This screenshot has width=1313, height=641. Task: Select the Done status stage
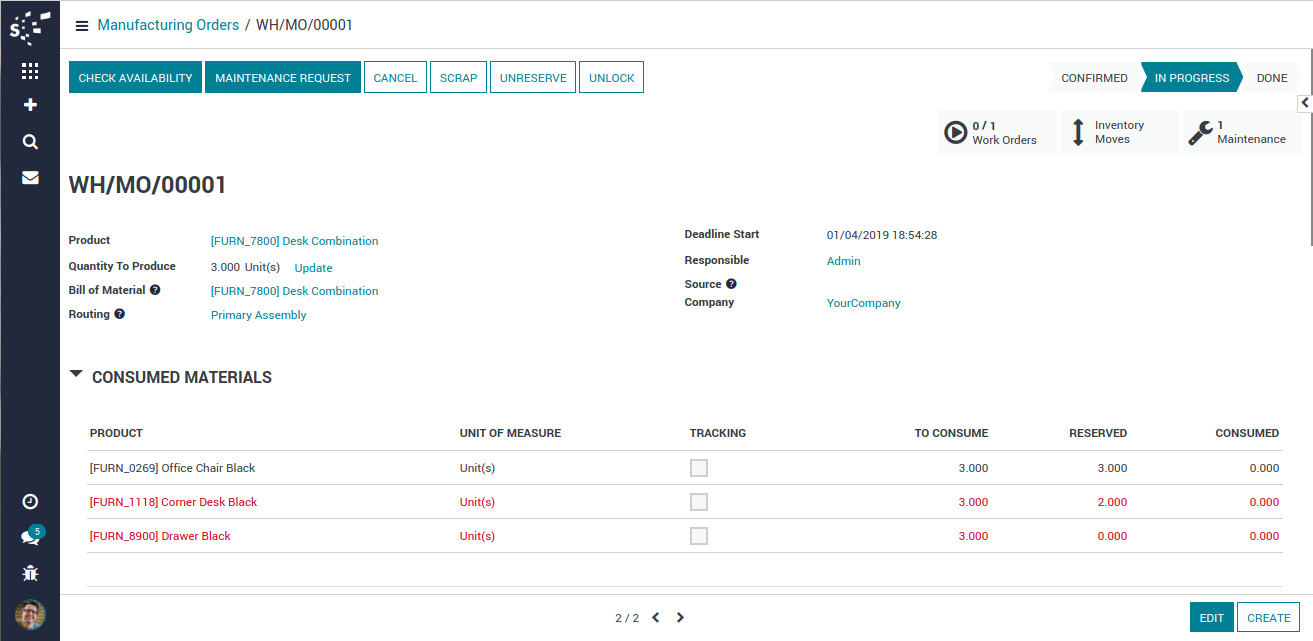[1271, 78]
